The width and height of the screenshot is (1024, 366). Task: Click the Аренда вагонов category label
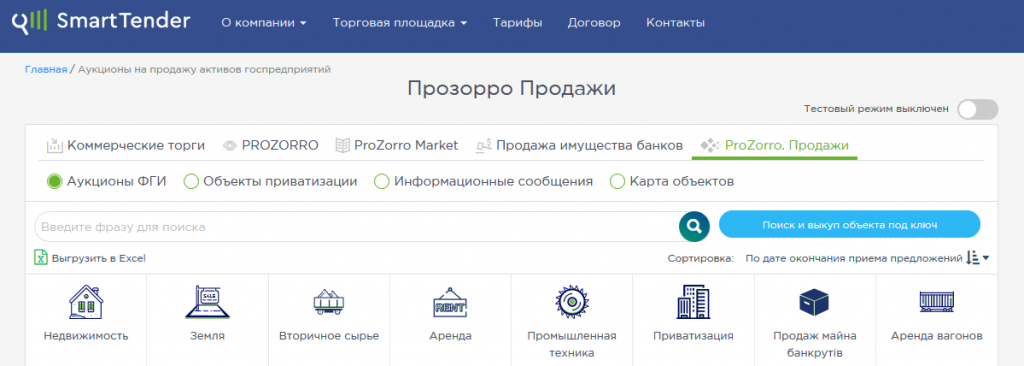(x=936, y=336)
